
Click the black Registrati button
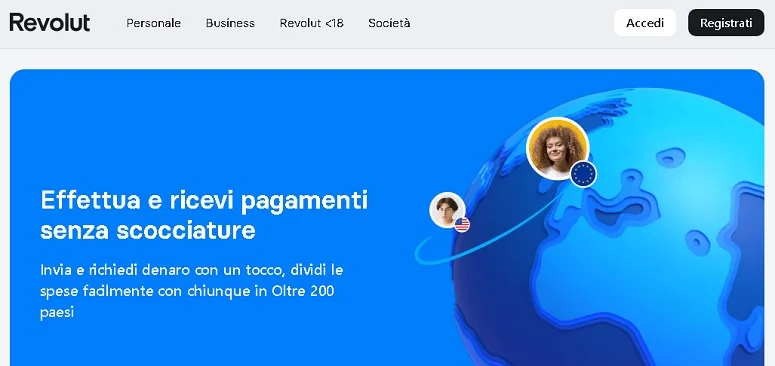tap(726, 23)
